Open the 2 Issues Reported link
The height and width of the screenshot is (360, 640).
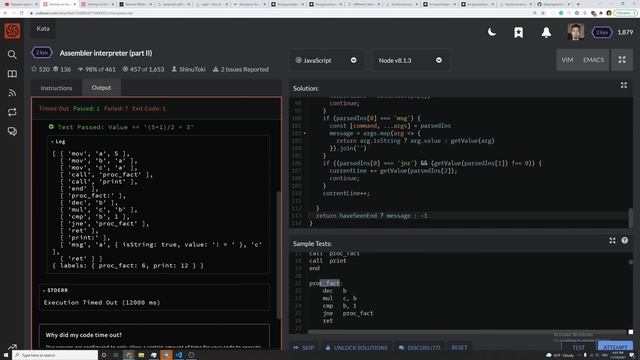pos(241,69)
